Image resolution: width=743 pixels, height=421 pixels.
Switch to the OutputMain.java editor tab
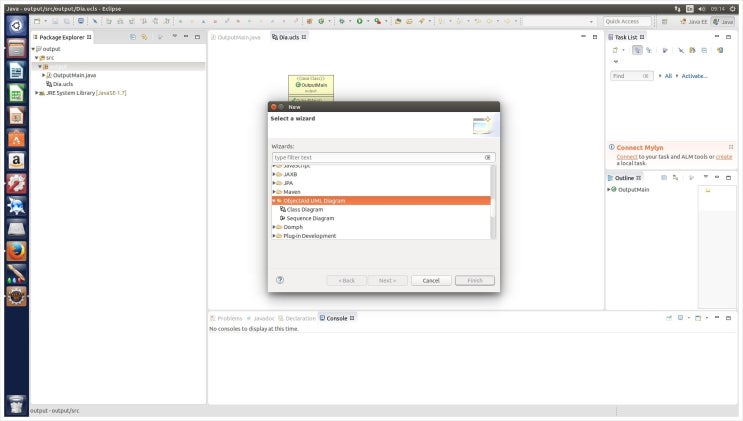pos(237,37)
